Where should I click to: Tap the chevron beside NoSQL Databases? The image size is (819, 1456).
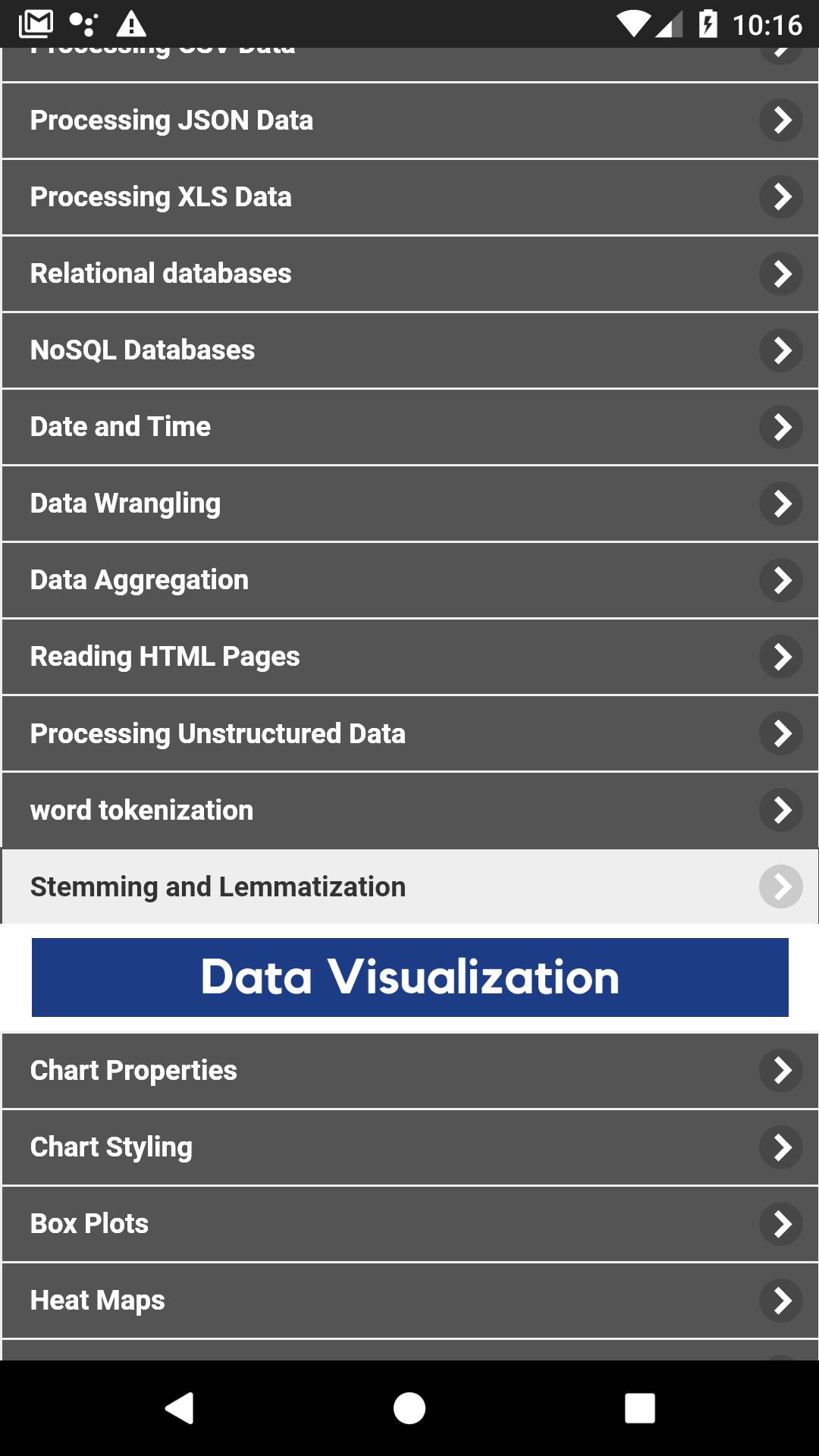(x=781, y=350)
